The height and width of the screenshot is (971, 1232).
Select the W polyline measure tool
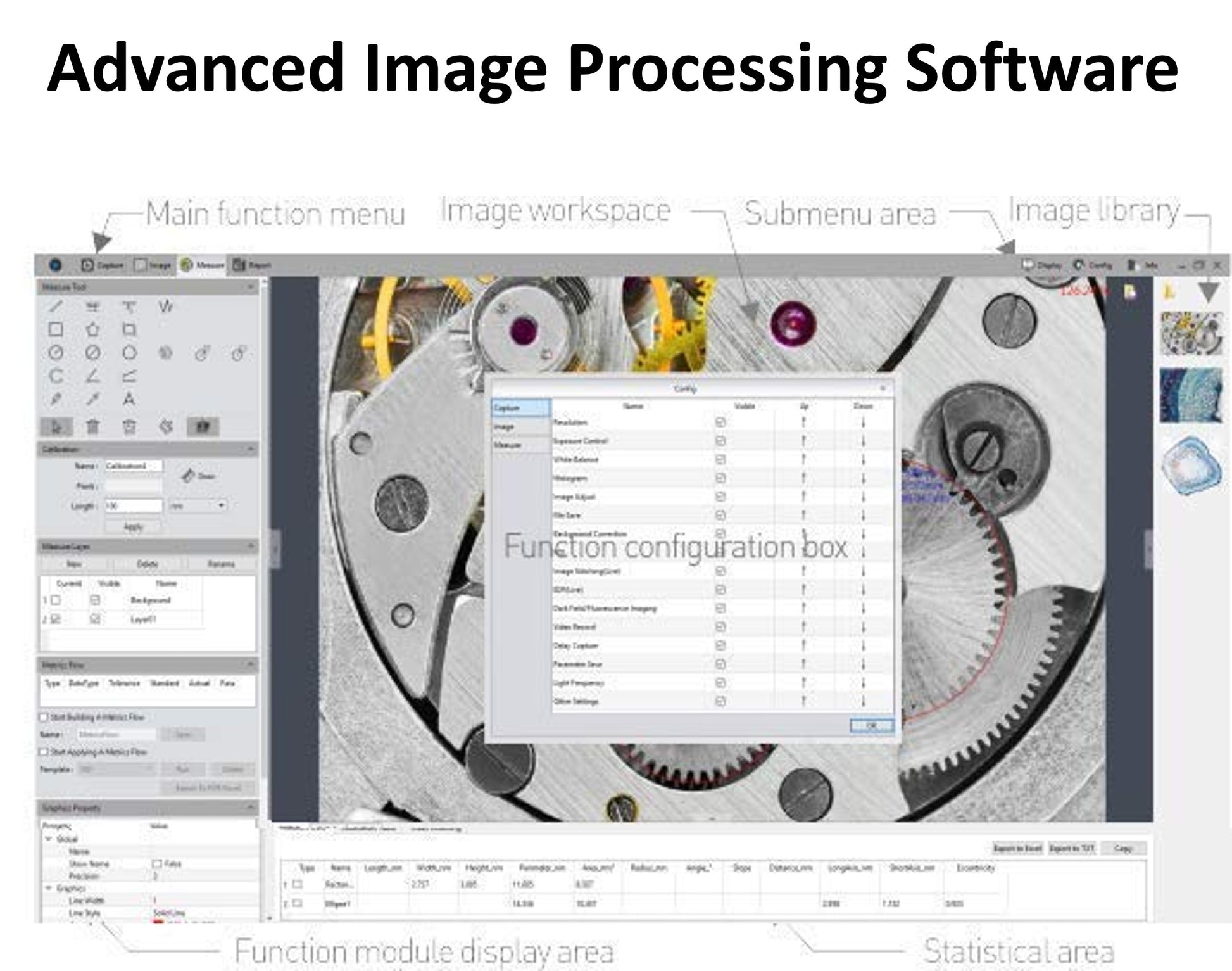(x=165, y=307)
